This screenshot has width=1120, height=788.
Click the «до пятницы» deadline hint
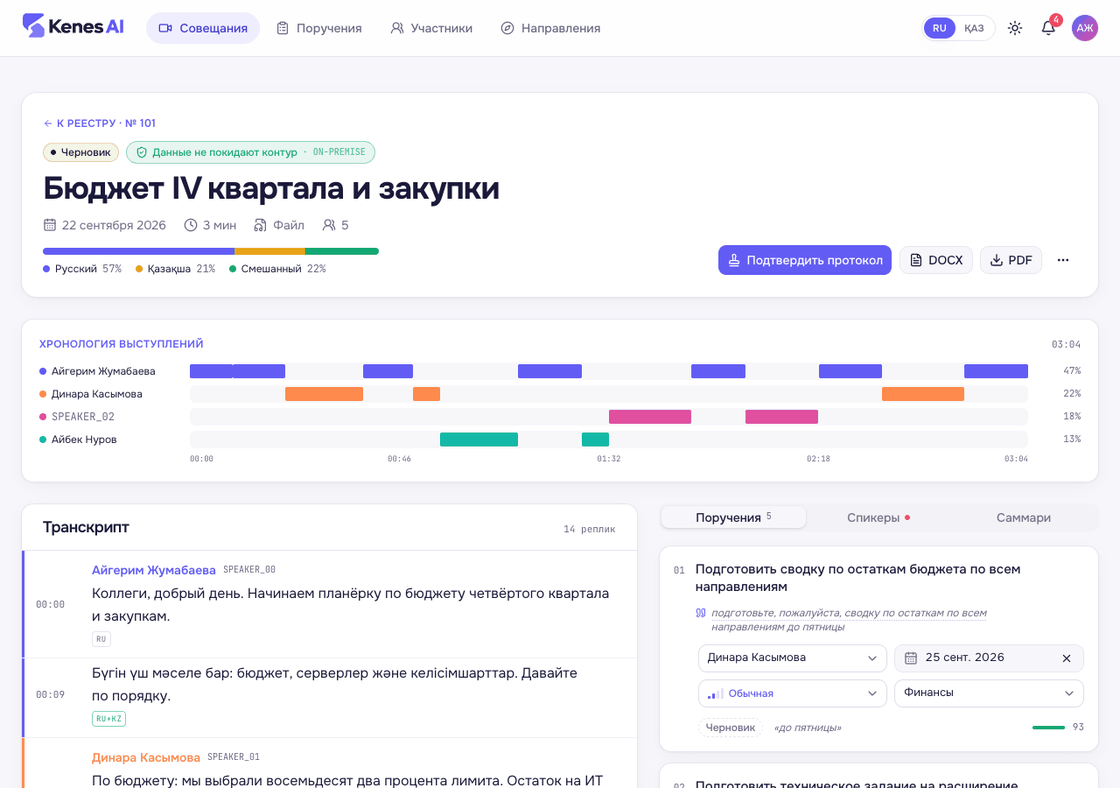click(x=808, y=727)
